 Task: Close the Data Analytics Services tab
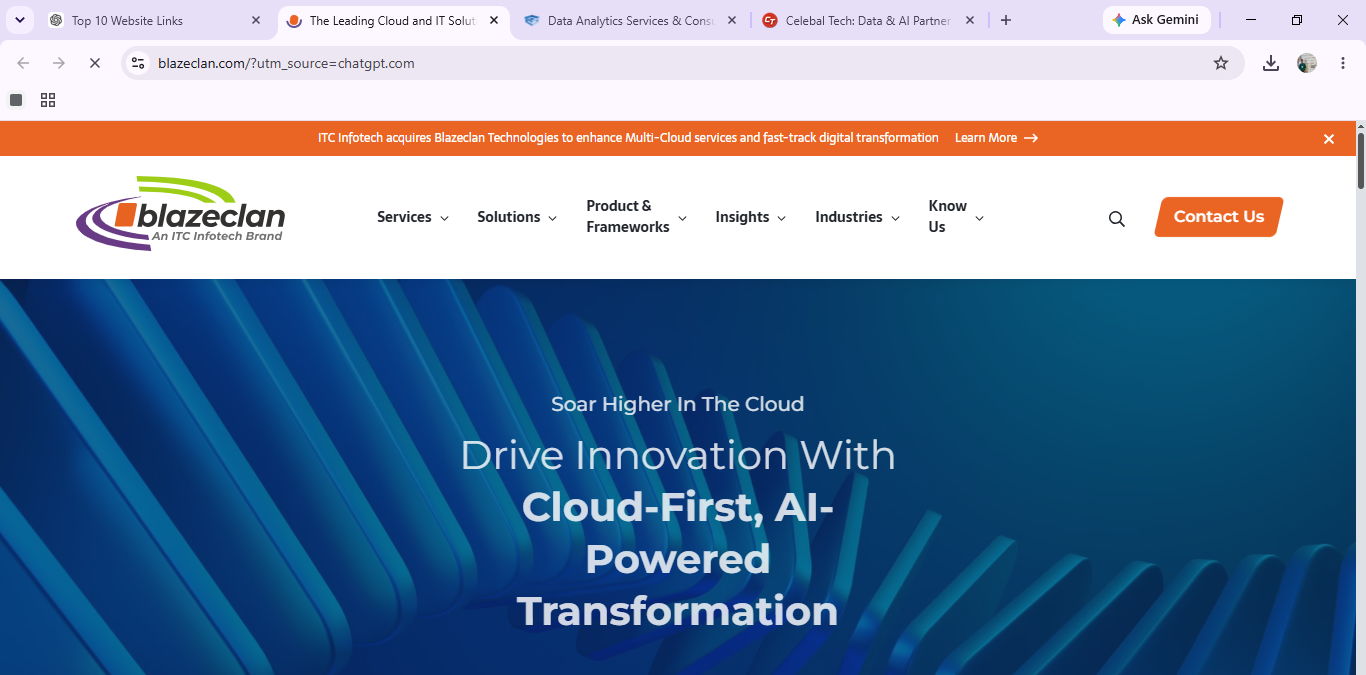(732, 20)
